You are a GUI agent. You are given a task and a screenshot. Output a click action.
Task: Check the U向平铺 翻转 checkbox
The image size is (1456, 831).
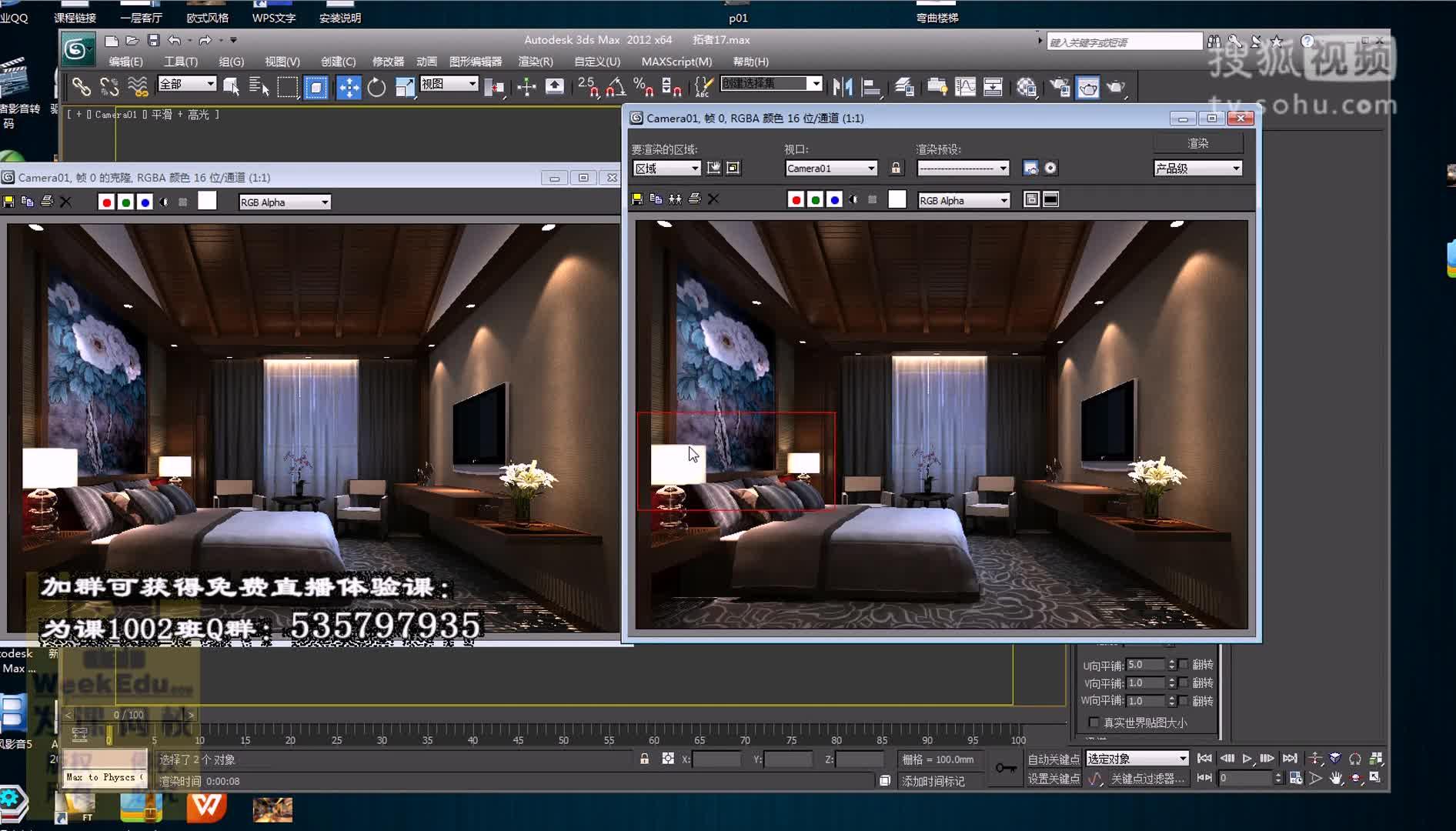click(1184, 665)
